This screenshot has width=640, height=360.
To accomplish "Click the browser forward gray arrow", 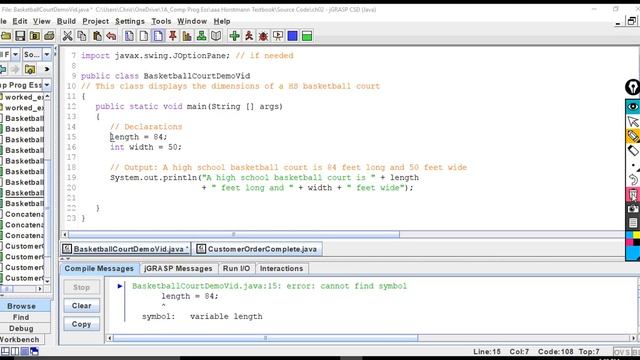I will click(x=15, y=69).
